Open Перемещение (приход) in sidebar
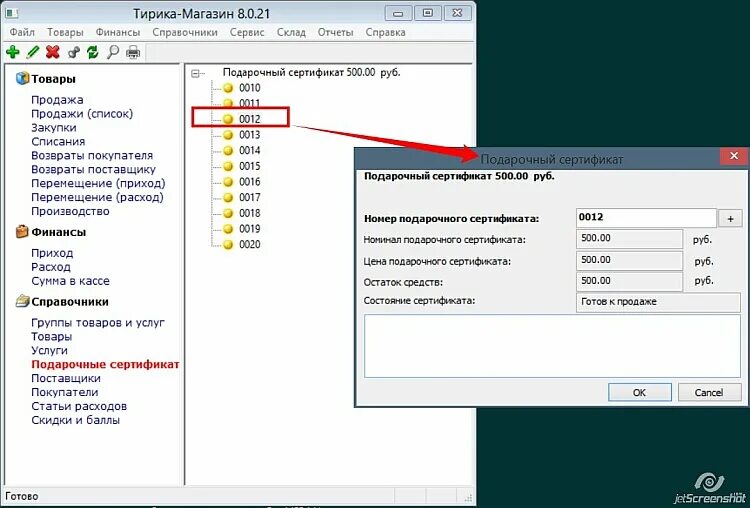 (98, 183)
